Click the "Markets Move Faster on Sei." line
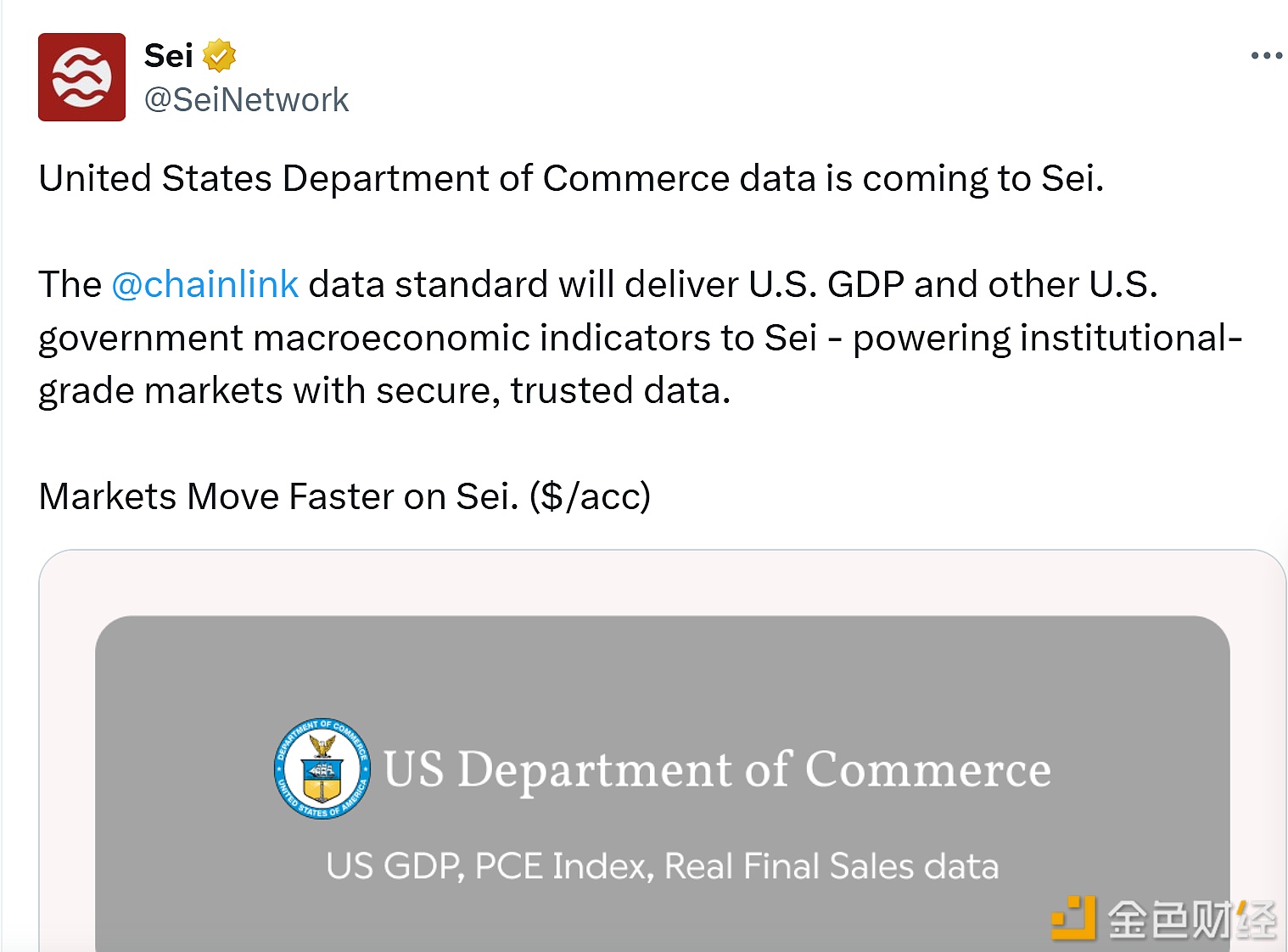1288x952 pixels. tap(278, 496)
